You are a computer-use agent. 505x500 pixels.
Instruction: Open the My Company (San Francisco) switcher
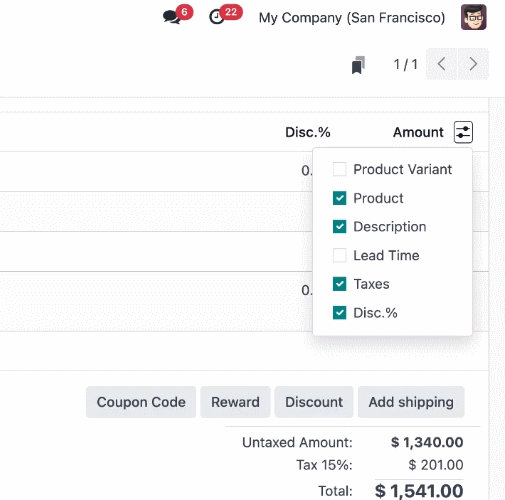(352, 17)
